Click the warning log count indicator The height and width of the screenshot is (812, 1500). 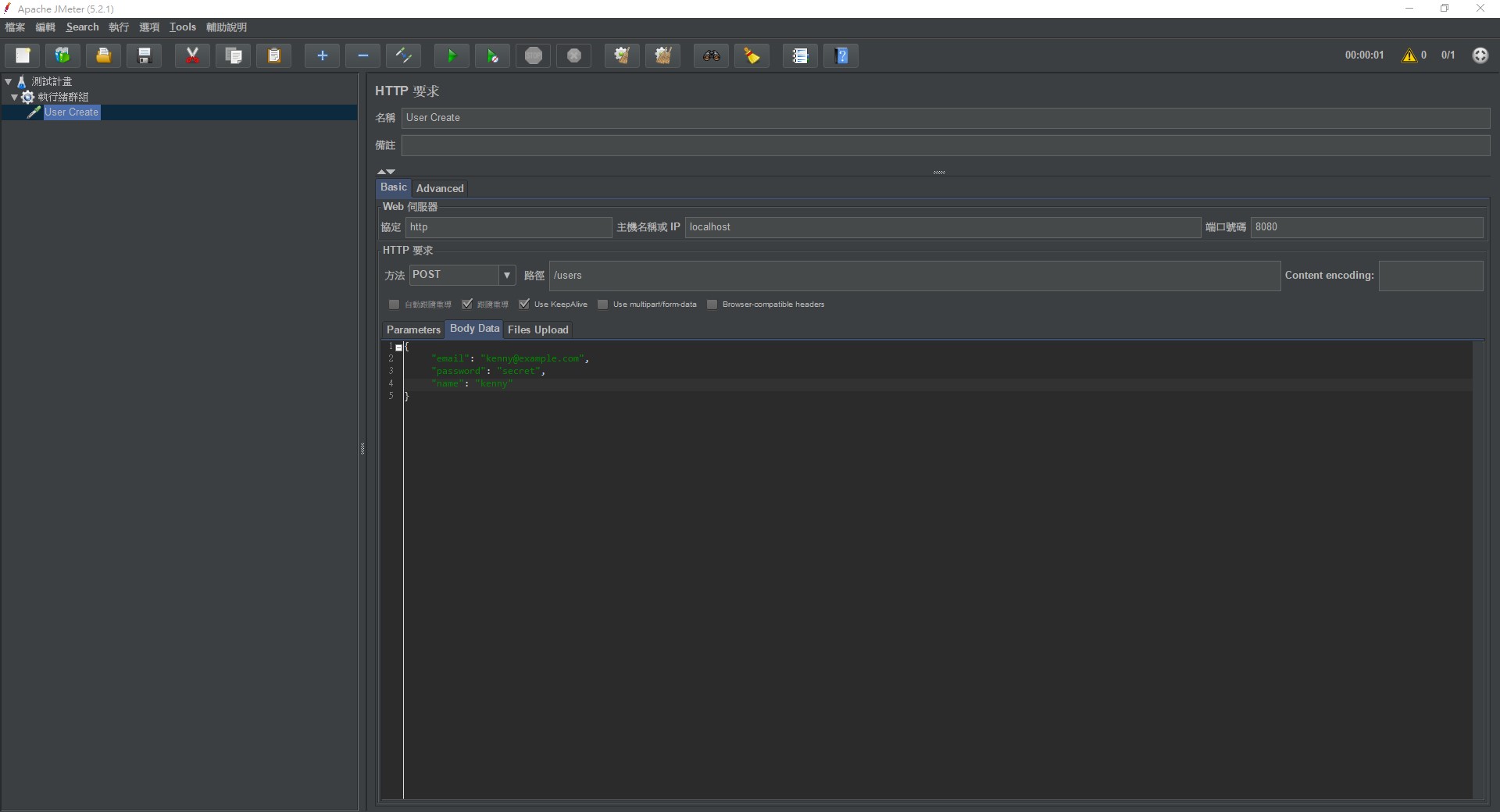(x=1413, y=55)
